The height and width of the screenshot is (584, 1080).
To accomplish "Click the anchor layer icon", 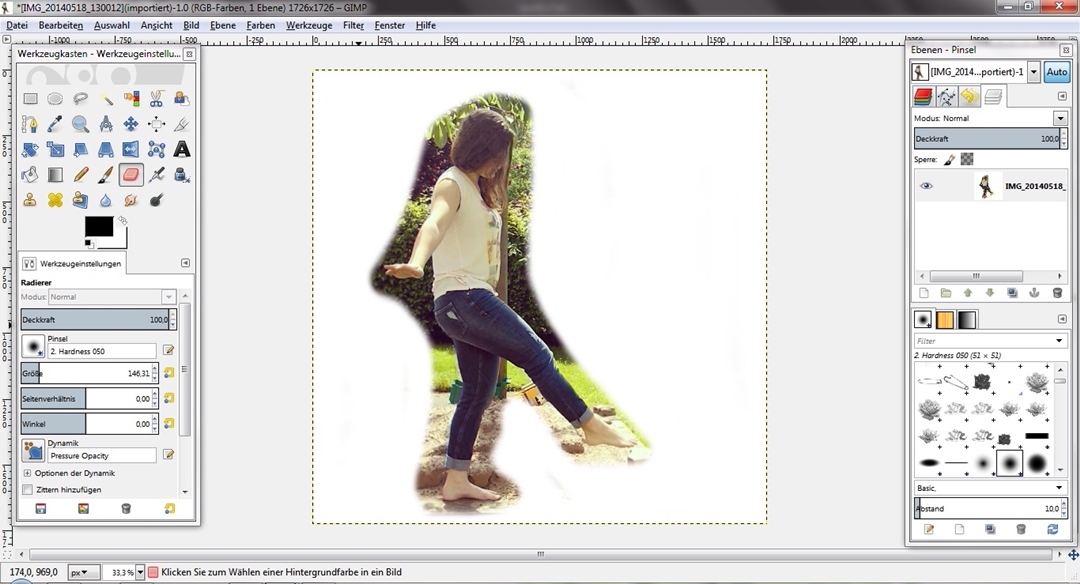I will point(1034,293).
